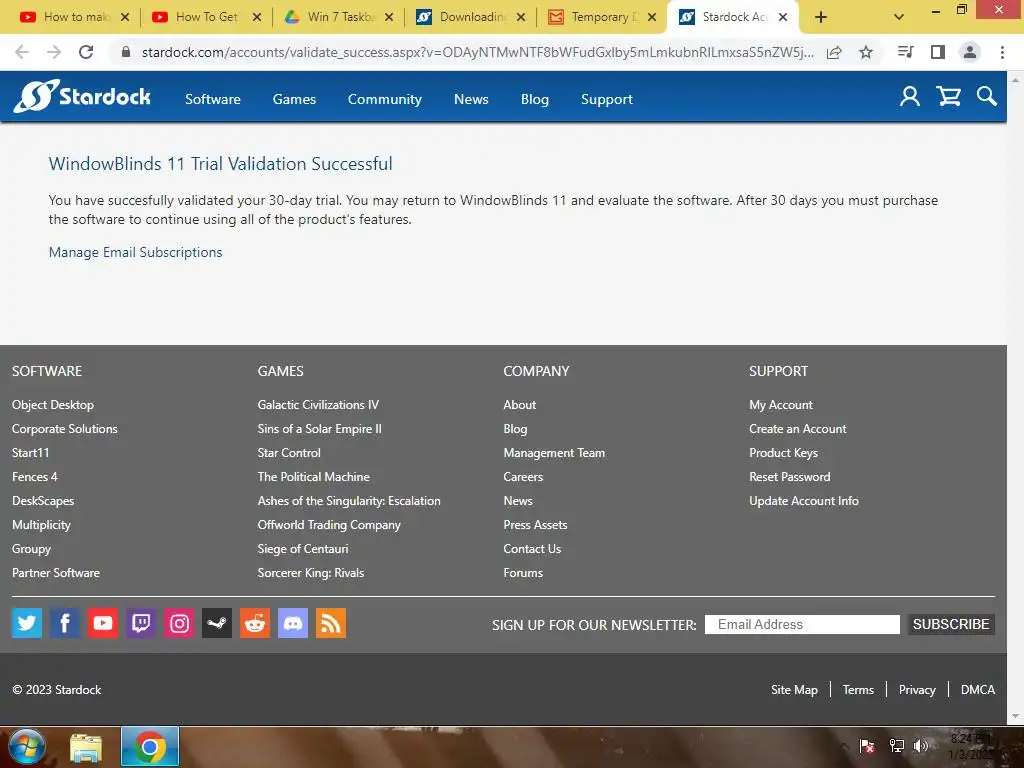This screenshot has height=768, width=1024.
Task: Open the Software menu
Action: pos(213,99)
